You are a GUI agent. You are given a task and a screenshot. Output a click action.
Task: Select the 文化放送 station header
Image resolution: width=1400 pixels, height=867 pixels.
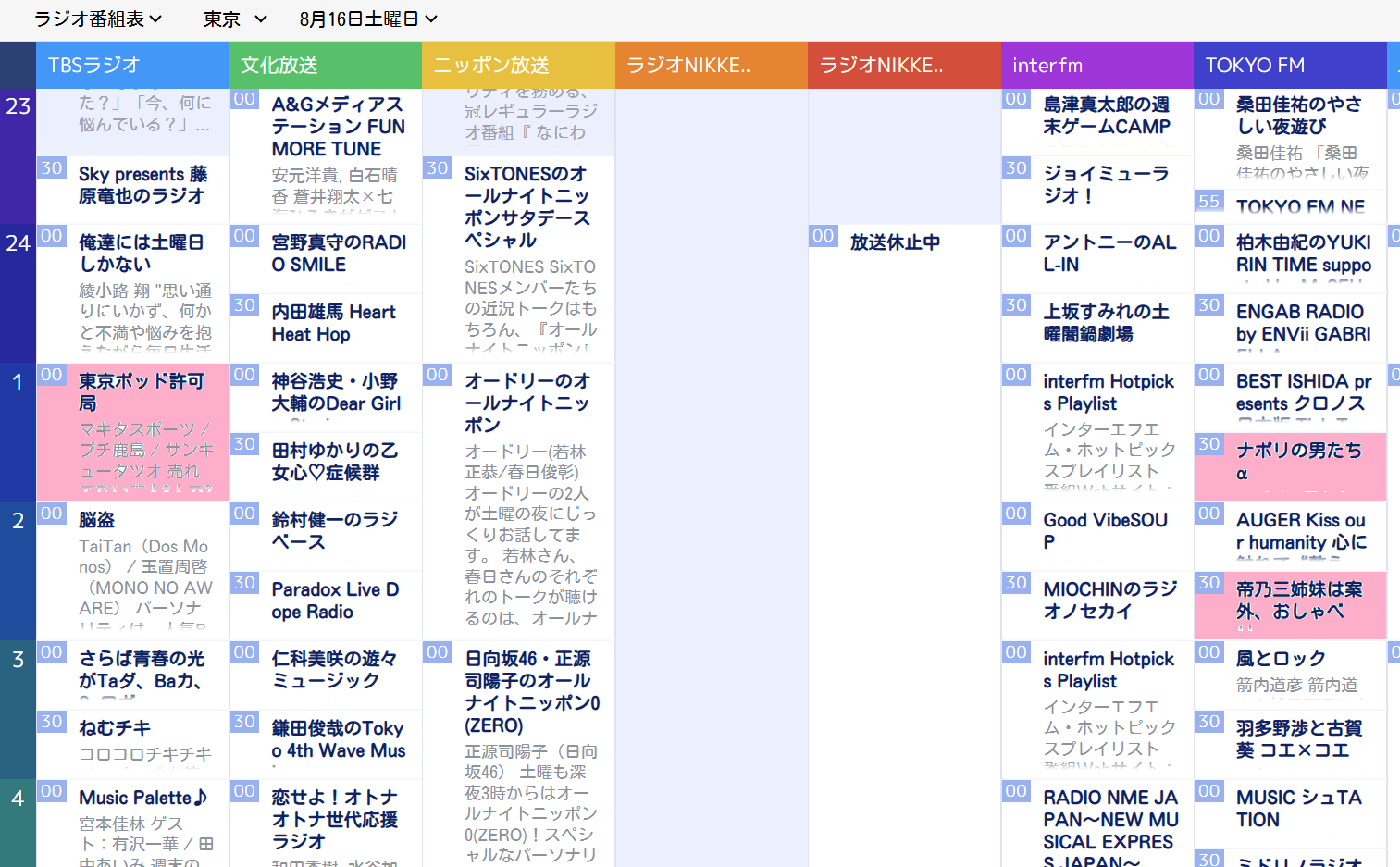(x=326, y=65)
